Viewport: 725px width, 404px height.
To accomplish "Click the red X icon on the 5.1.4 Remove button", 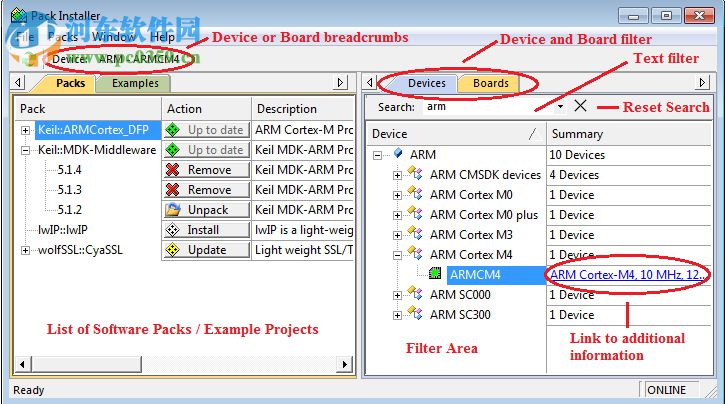I will (172, 170).
